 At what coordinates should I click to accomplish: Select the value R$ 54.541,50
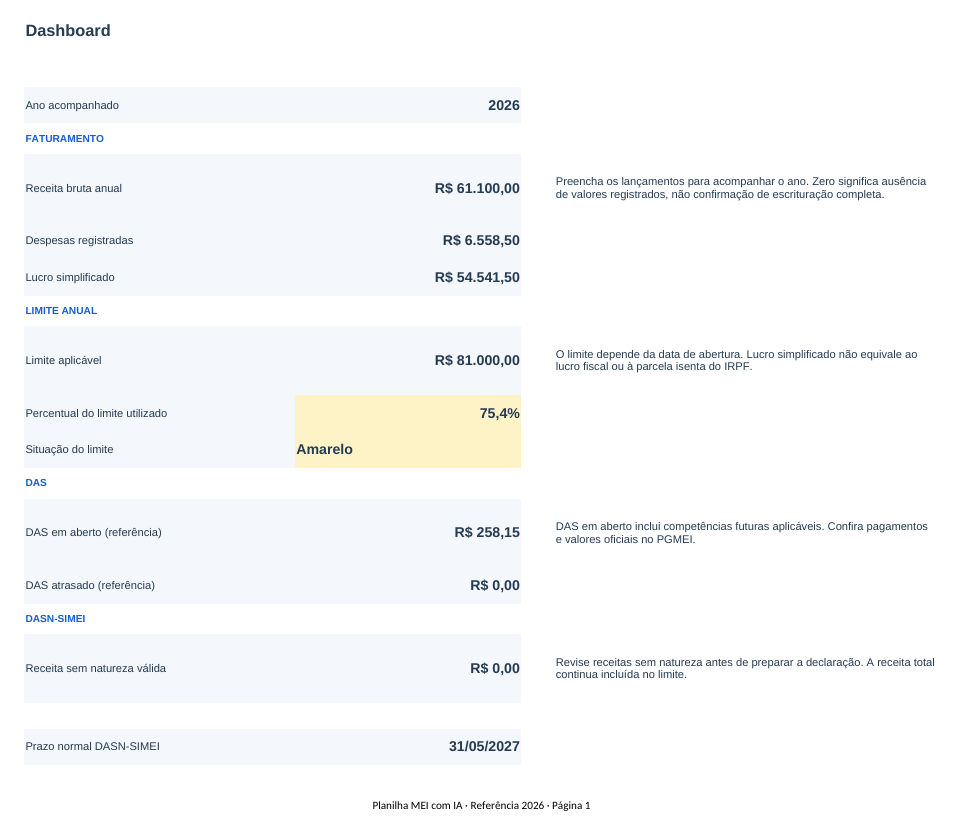coord(477,277)
